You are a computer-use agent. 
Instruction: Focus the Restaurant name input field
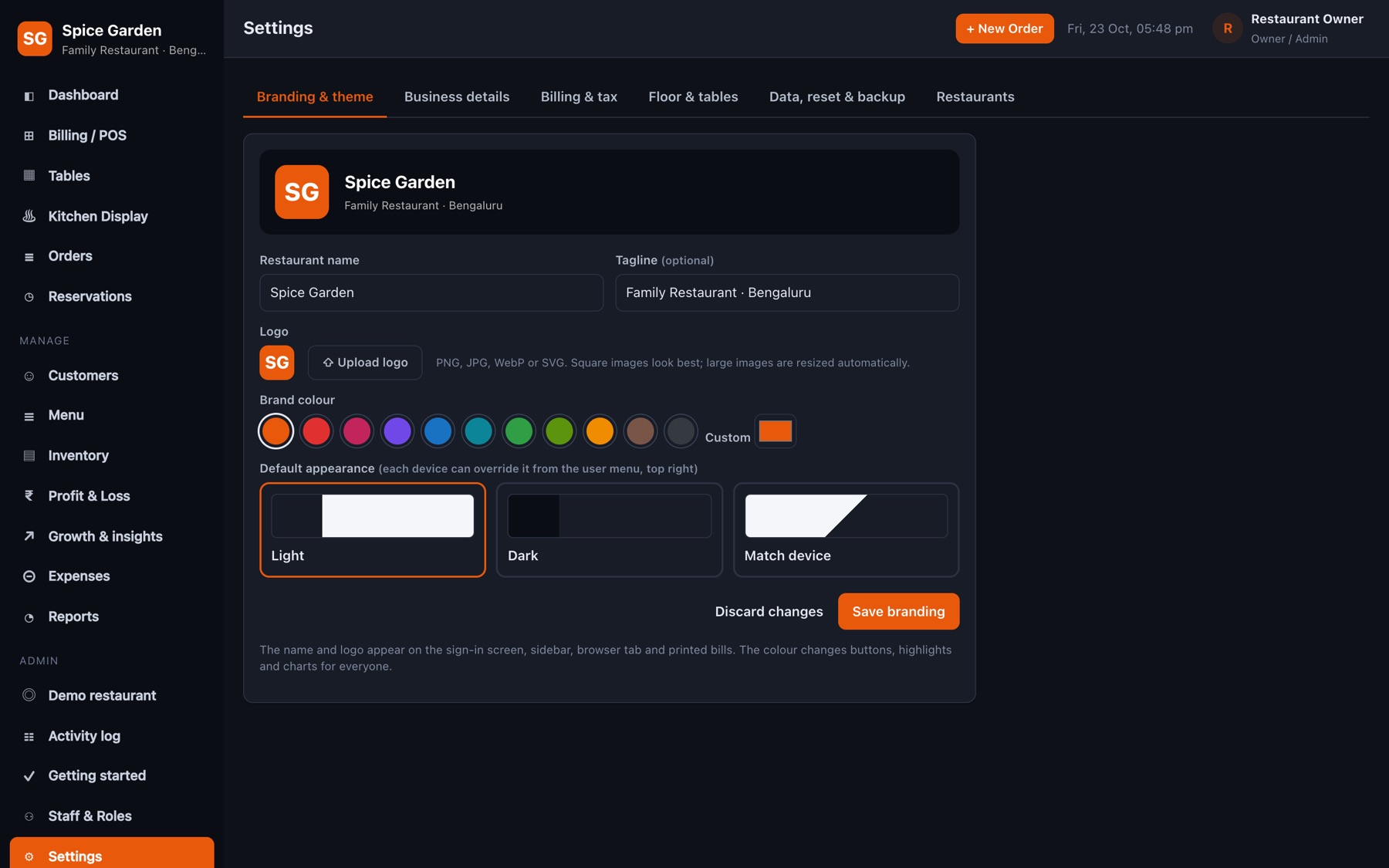tap(431, 293)
